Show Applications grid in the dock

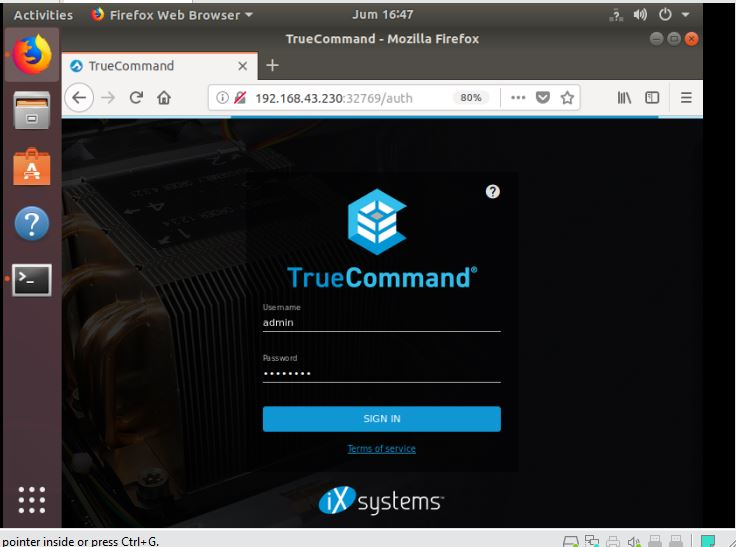click(32, 500)
